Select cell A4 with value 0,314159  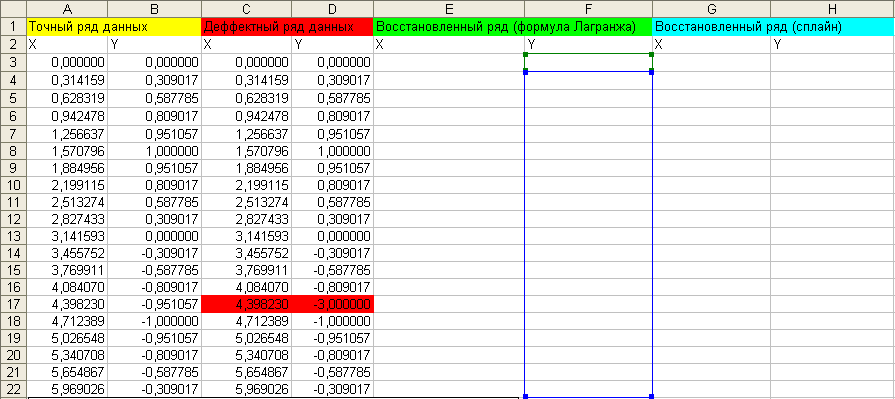[x=67, y=80]
